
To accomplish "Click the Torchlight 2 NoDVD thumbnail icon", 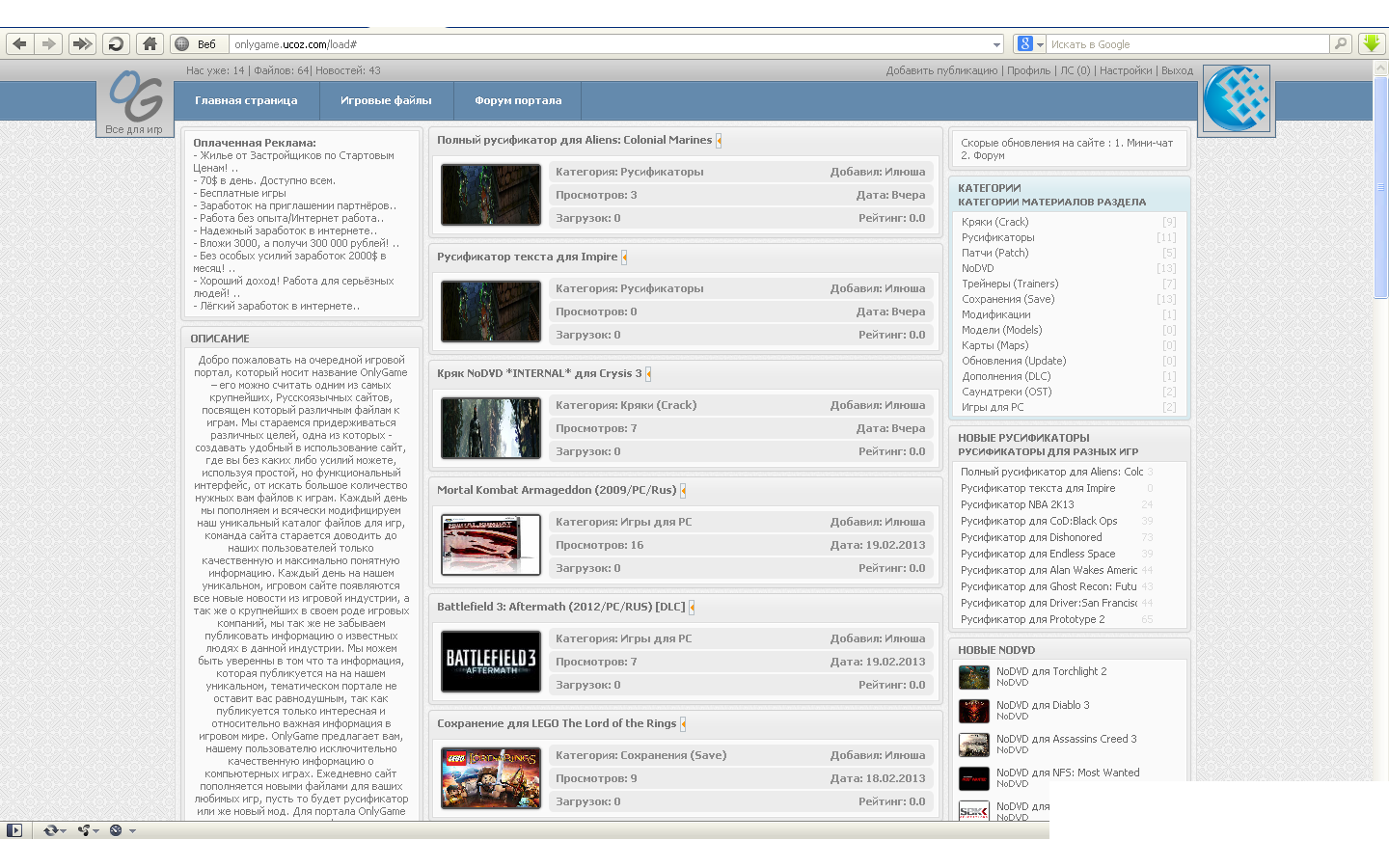I will [974, 677].
